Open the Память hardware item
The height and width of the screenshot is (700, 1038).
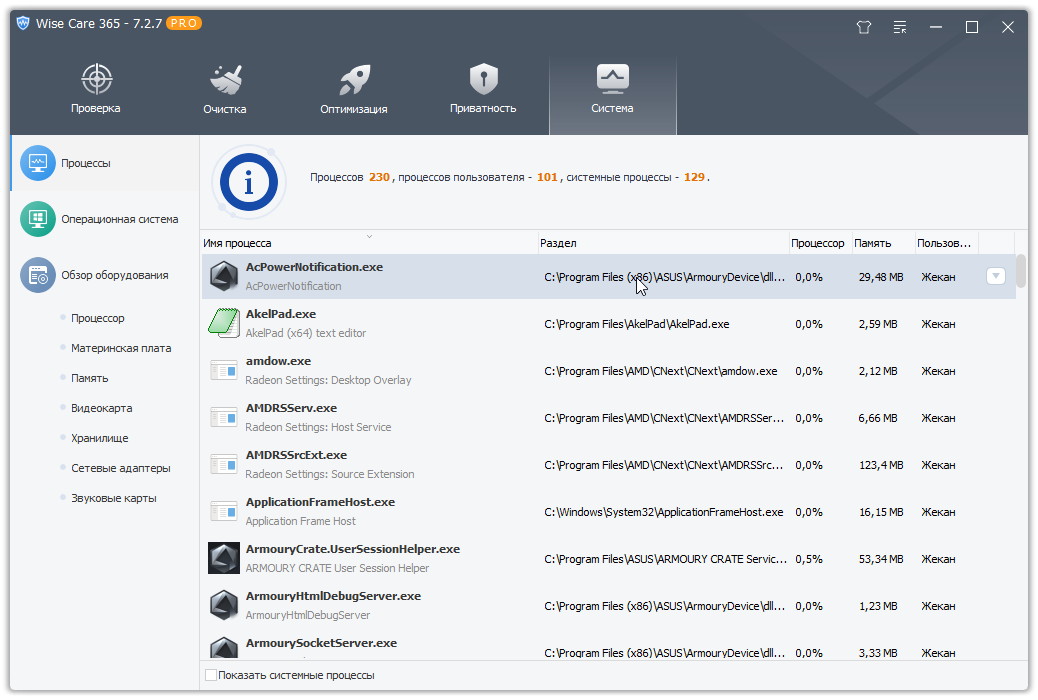point(89,378)
